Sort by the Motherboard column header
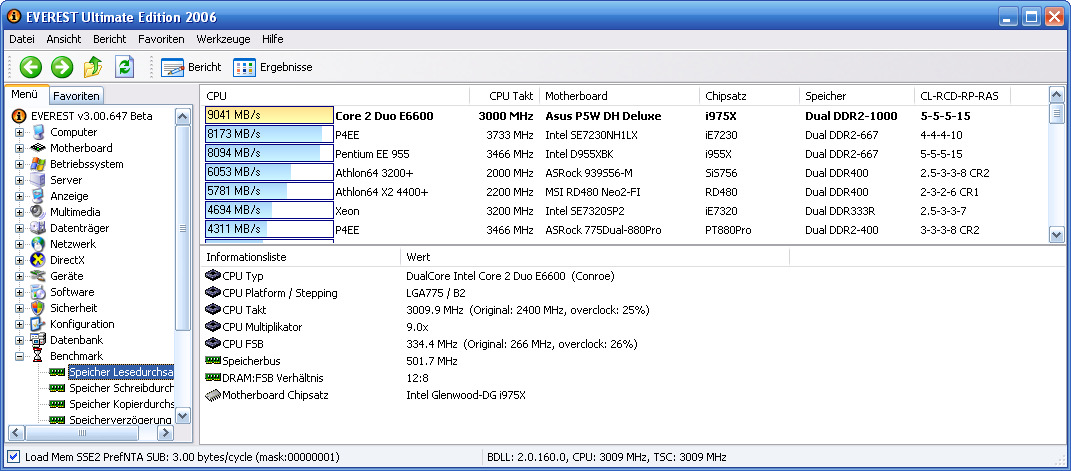Screen dimensions: 1071x471 tap(619, 96)
